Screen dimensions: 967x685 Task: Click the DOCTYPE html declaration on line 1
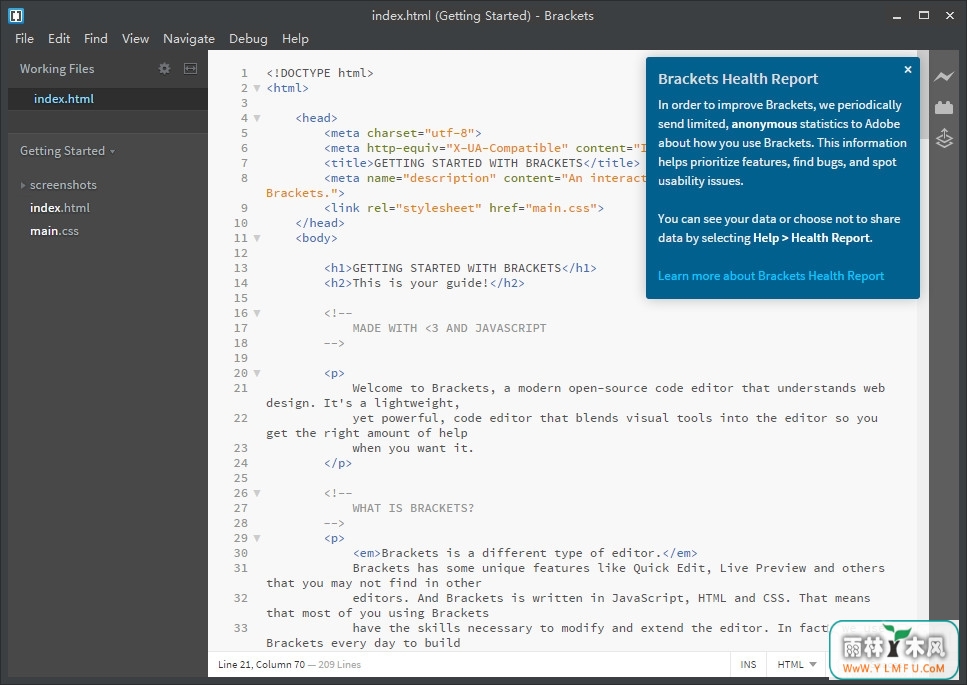pyautogui.click(x=319, y=73)
